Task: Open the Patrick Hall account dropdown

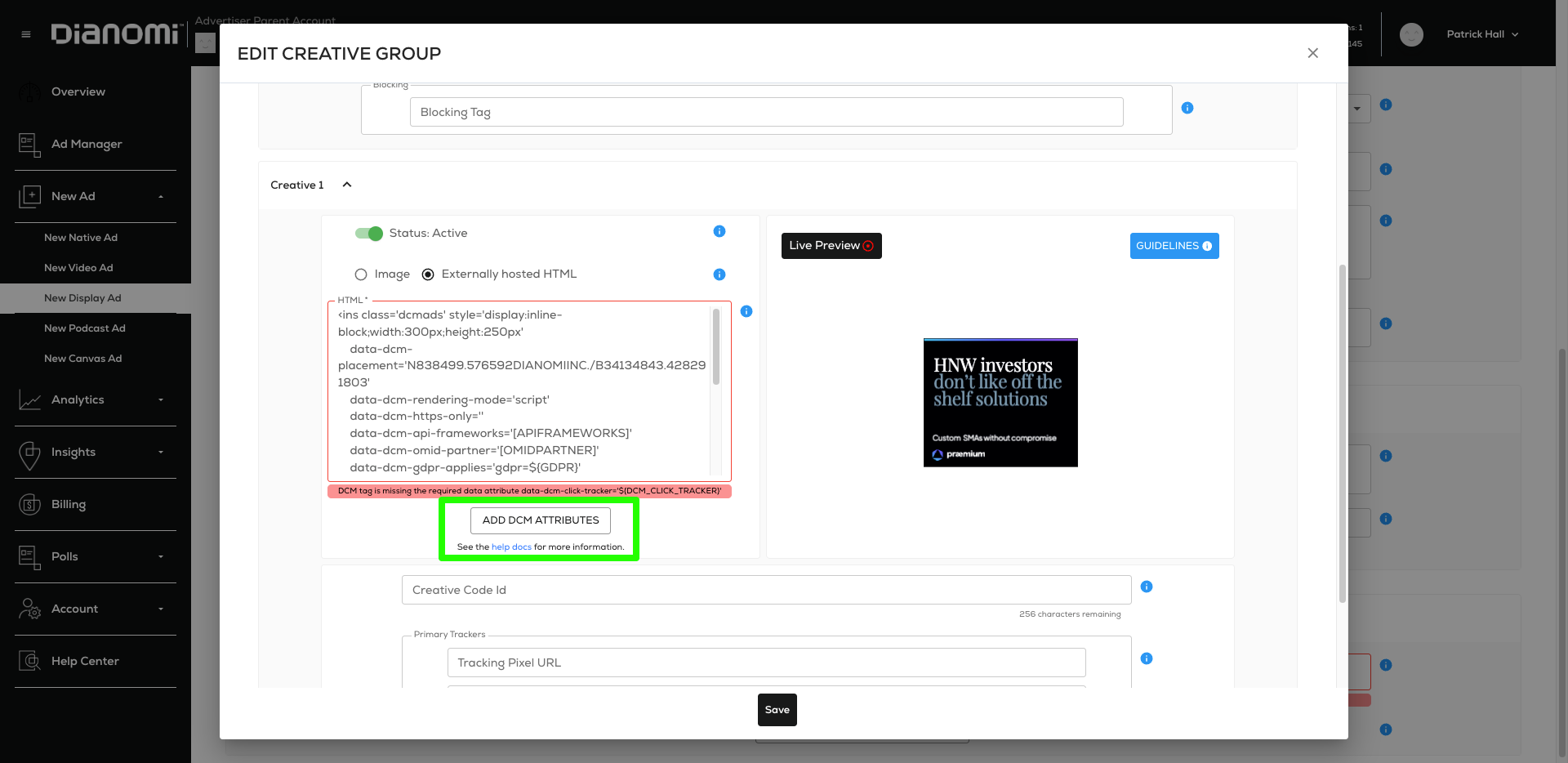Action: [x=1482, y=34]
